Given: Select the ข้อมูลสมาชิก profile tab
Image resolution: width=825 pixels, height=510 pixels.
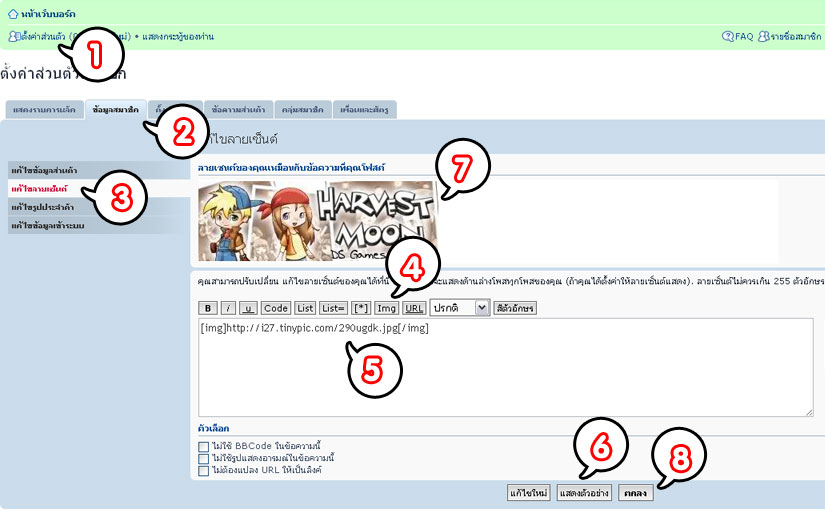Looking at the screenshot, I should tap(116, 110).
